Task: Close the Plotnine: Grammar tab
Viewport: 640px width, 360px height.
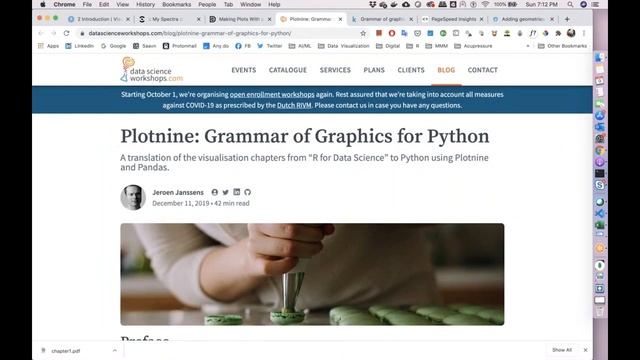Action: pyautogui.click(x=340, y=19)
